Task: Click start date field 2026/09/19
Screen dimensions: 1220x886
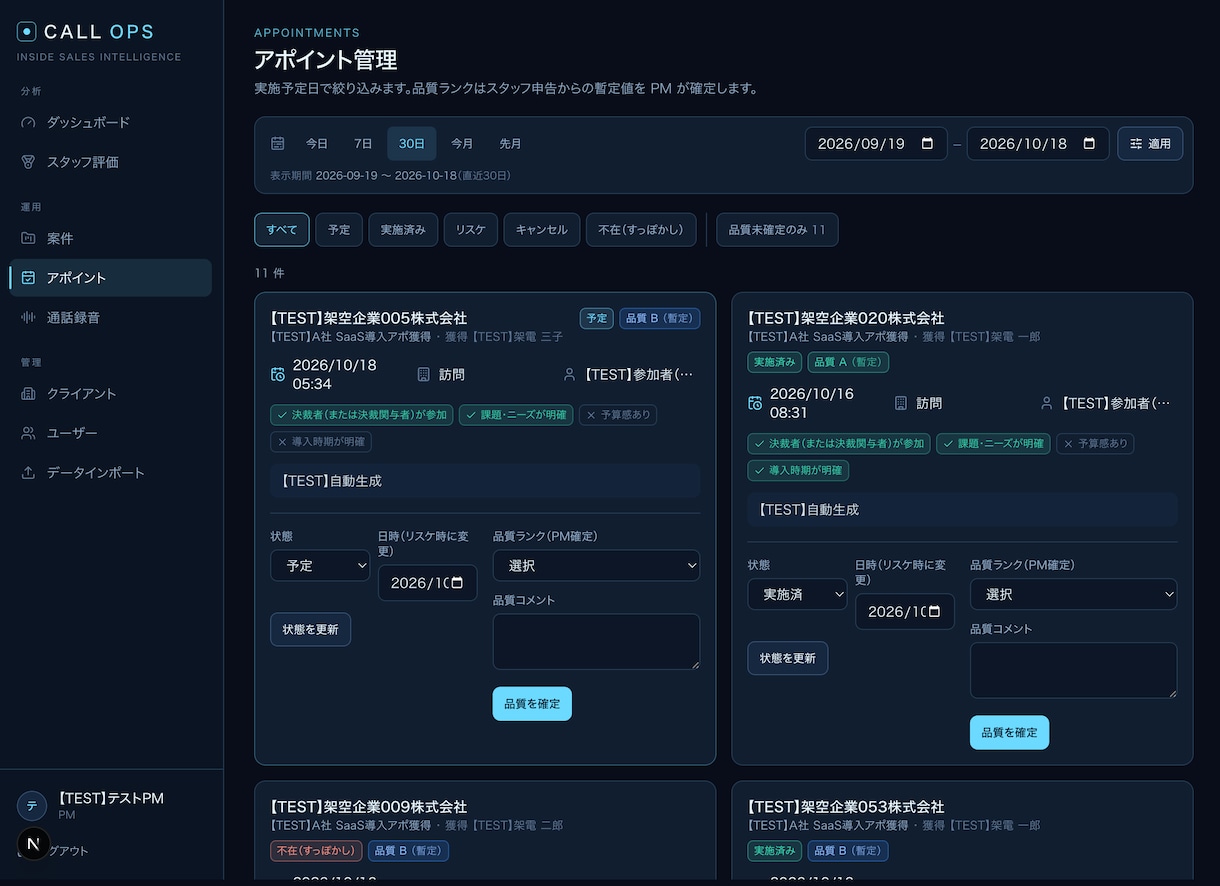Action: [876, 144]
